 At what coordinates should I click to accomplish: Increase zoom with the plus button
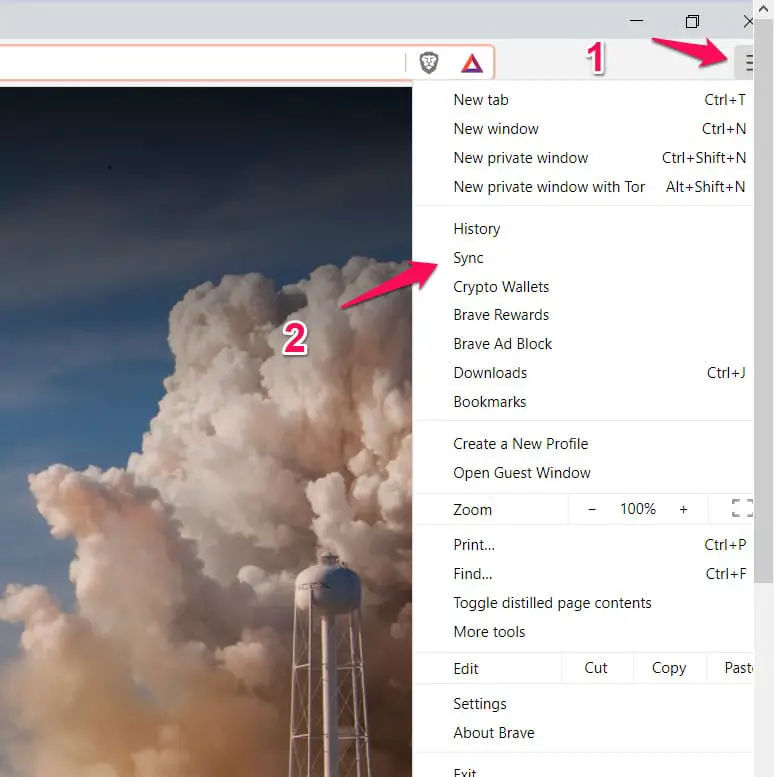[683, 509]
